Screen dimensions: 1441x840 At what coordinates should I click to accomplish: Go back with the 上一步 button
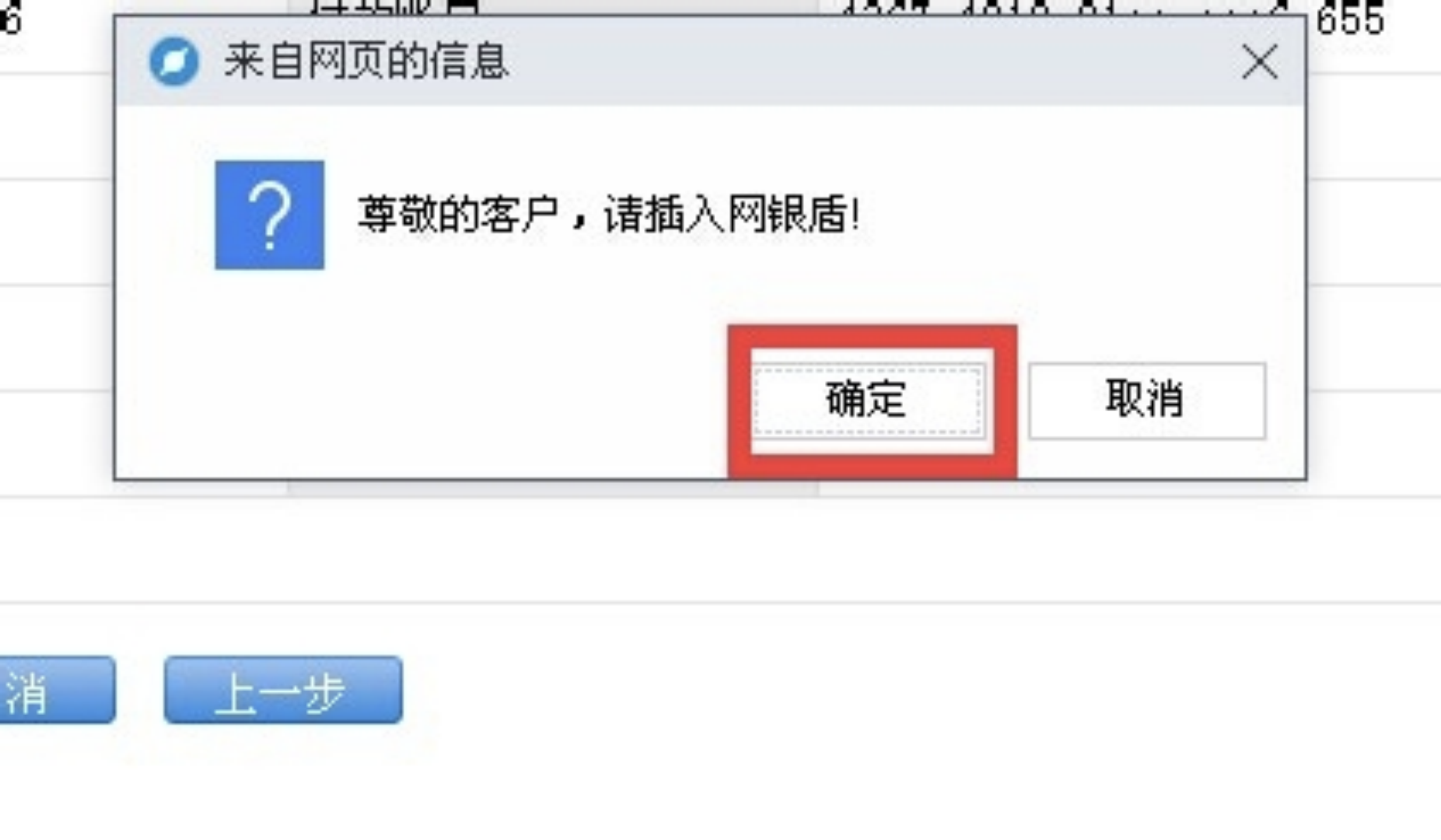click(x=283, y=689)
